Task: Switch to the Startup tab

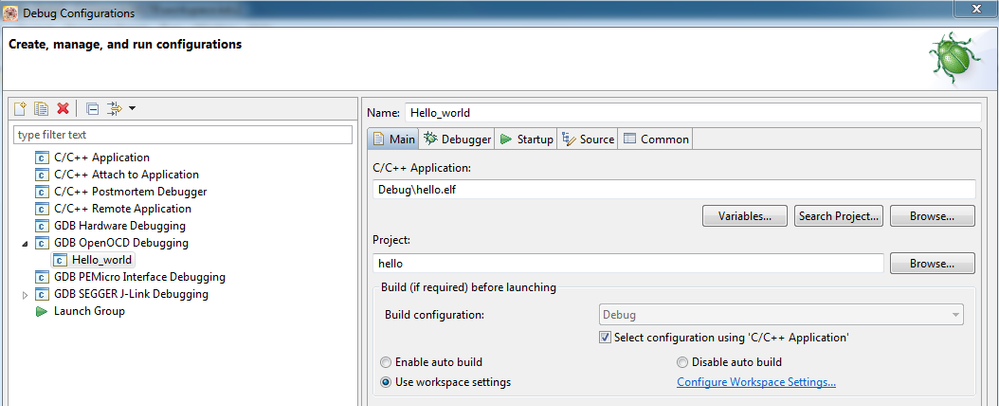Action: point(526,139)
